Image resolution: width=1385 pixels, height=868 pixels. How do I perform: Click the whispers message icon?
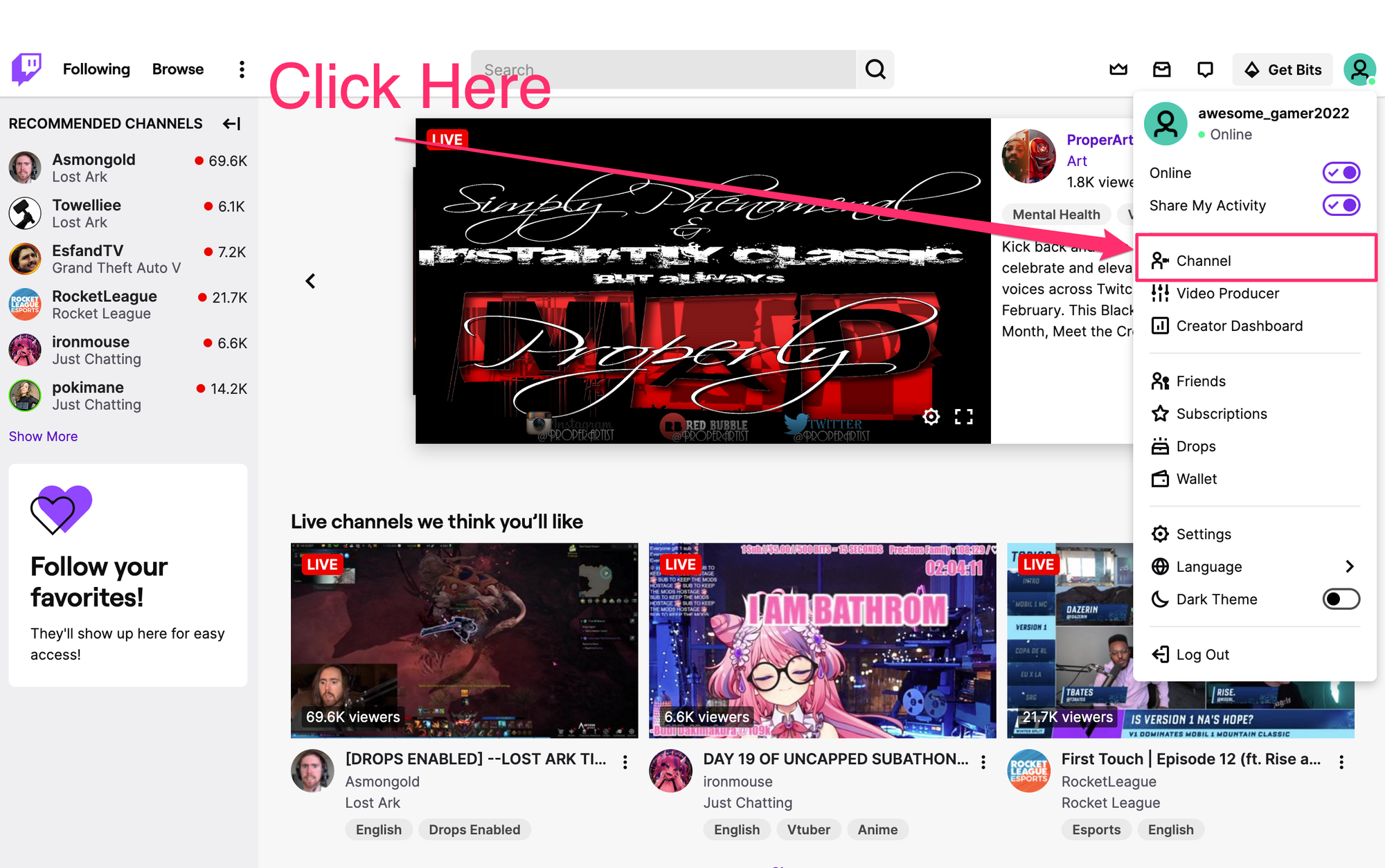click(1205, 68)
